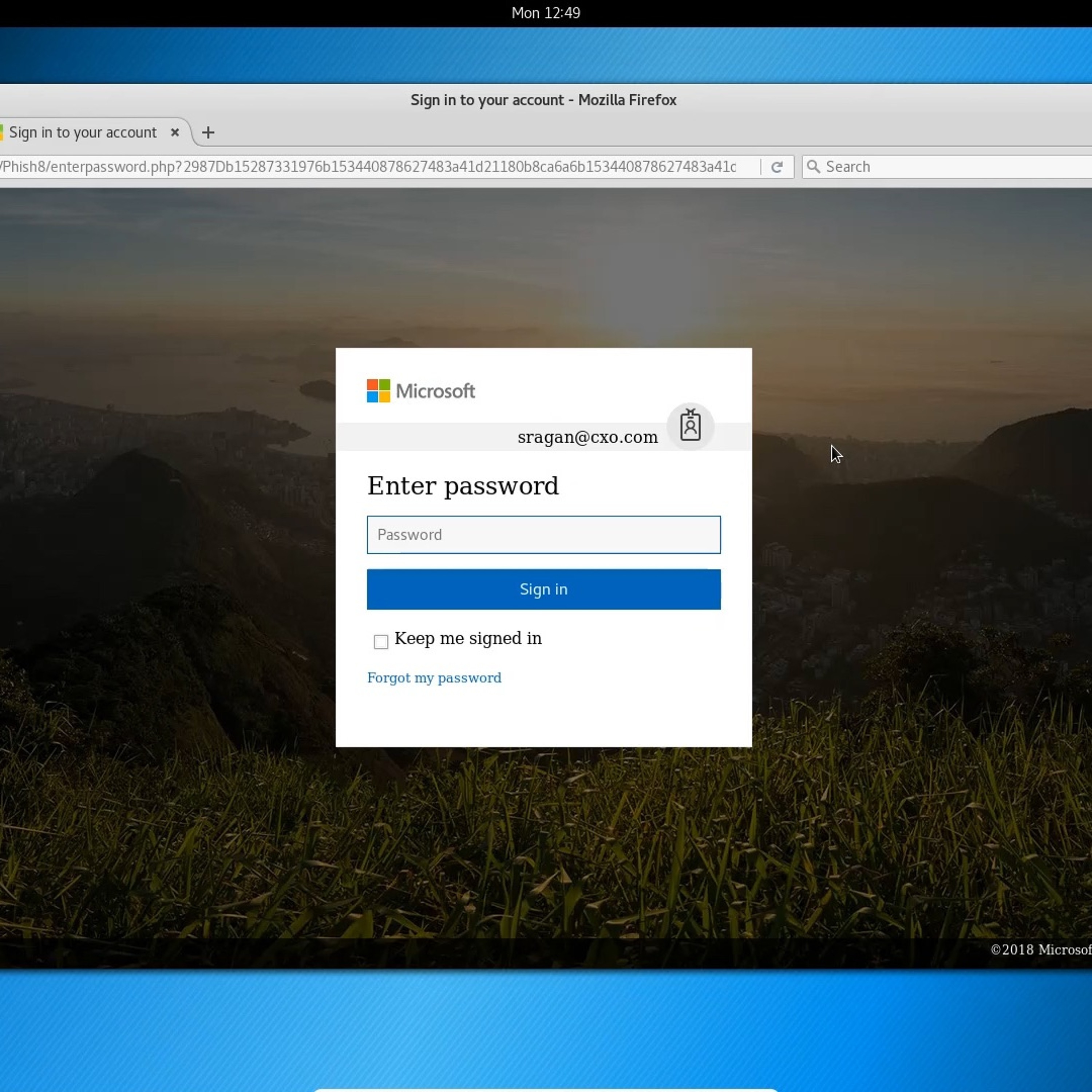
Task: Click the sragan@cxo.com account email
Action: point(587,438)
